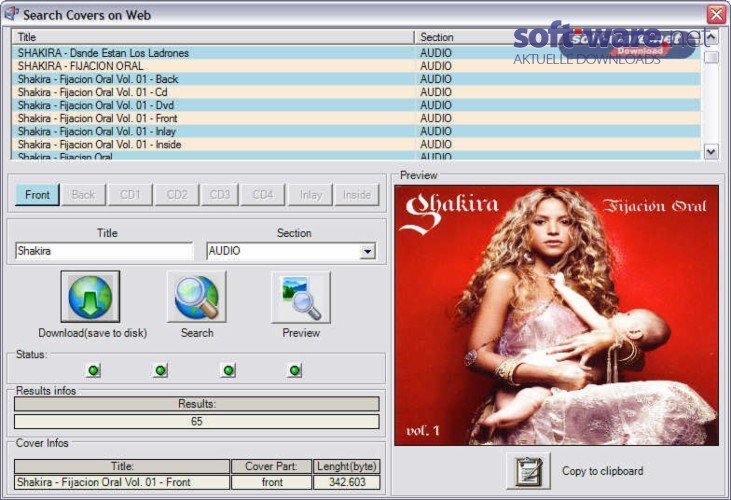Select row 'Shakira - Fijacion Oral Vol. 01 - Dvd'
Image resolution: width=731 pixels, height=500 pixels.
click(x=357, y=105)
